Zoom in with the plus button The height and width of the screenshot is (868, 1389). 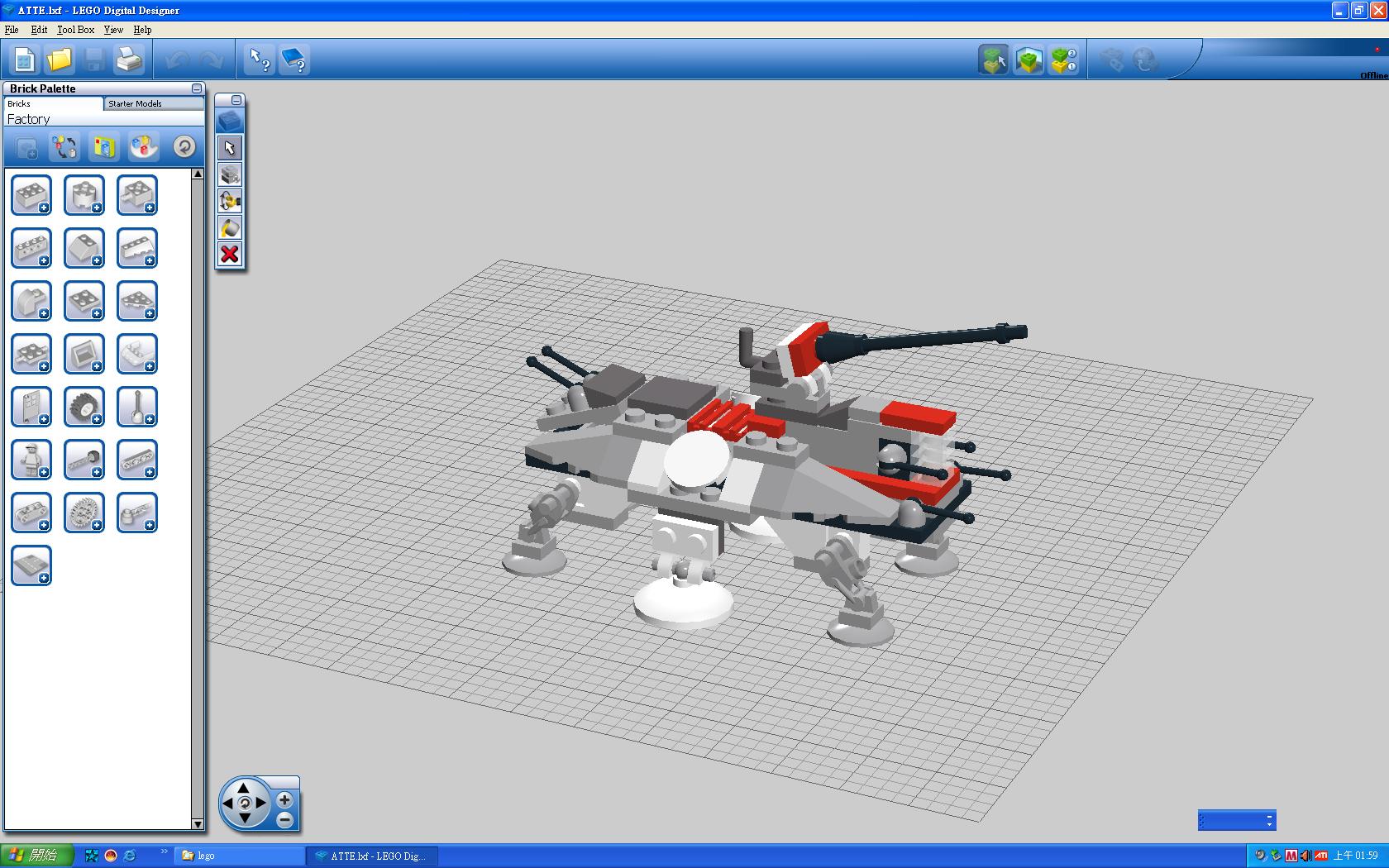click(x=284, y=799)
